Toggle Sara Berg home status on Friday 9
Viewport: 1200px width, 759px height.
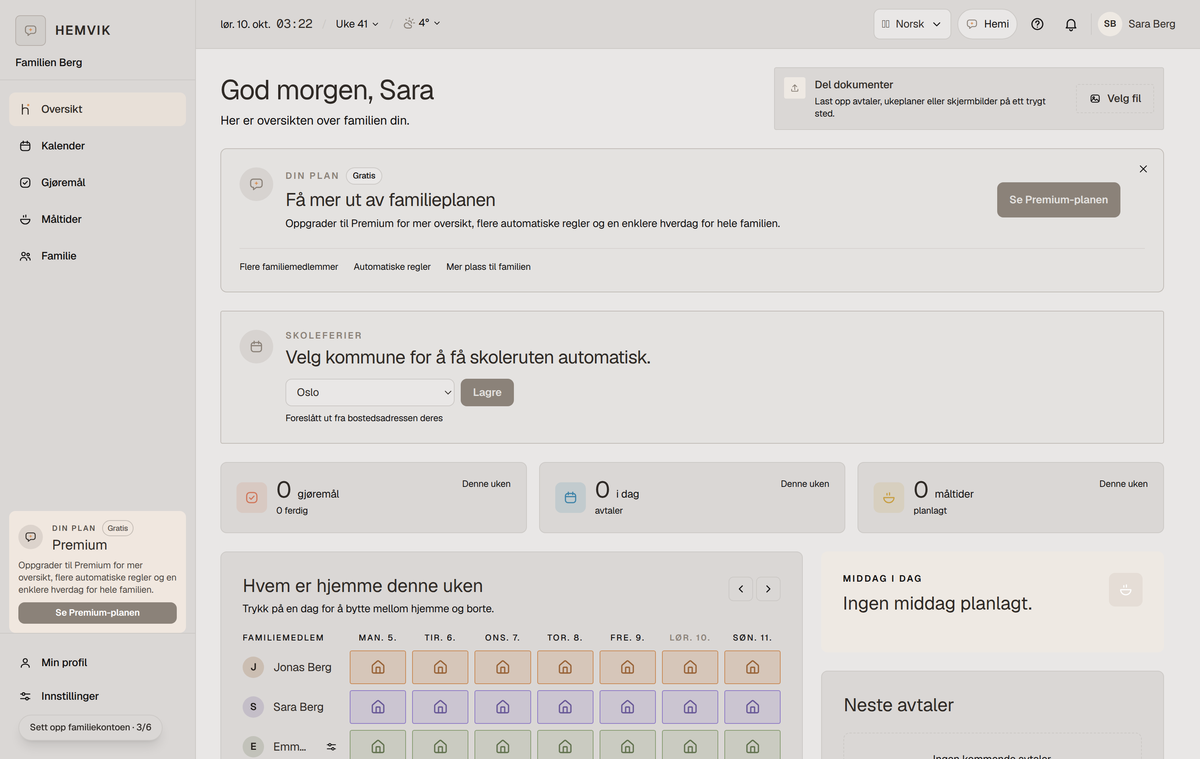point(628,707)
